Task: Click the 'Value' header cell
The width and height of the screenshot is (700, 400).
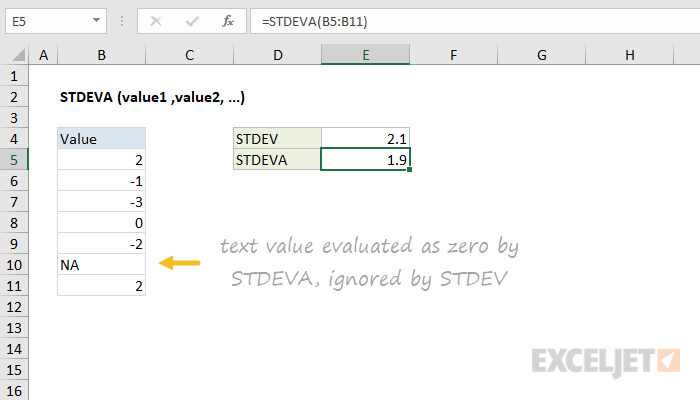Action: pyautogui.click(x=101, y=139)
